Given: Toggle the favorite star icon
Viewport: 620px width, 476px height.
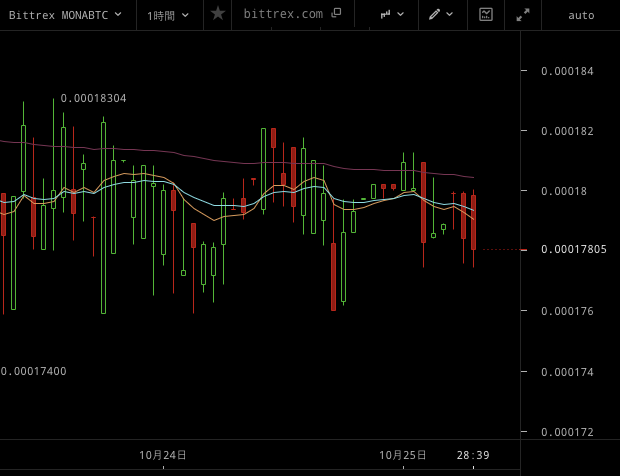Looking at the screenshot, I should [x=217, y=14].
